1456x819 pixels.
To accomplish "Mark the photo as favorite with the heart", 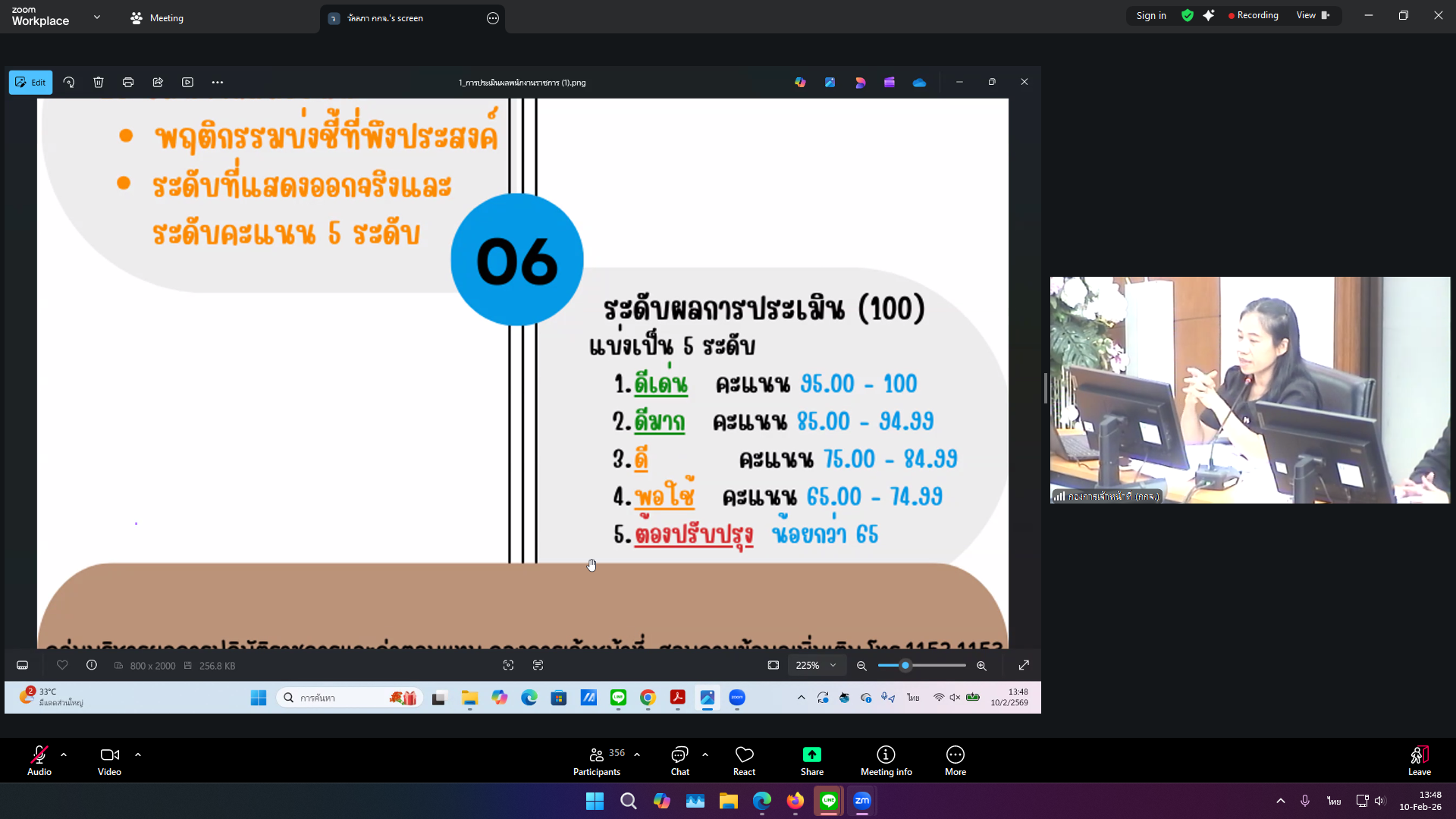I will click(62, 665).
